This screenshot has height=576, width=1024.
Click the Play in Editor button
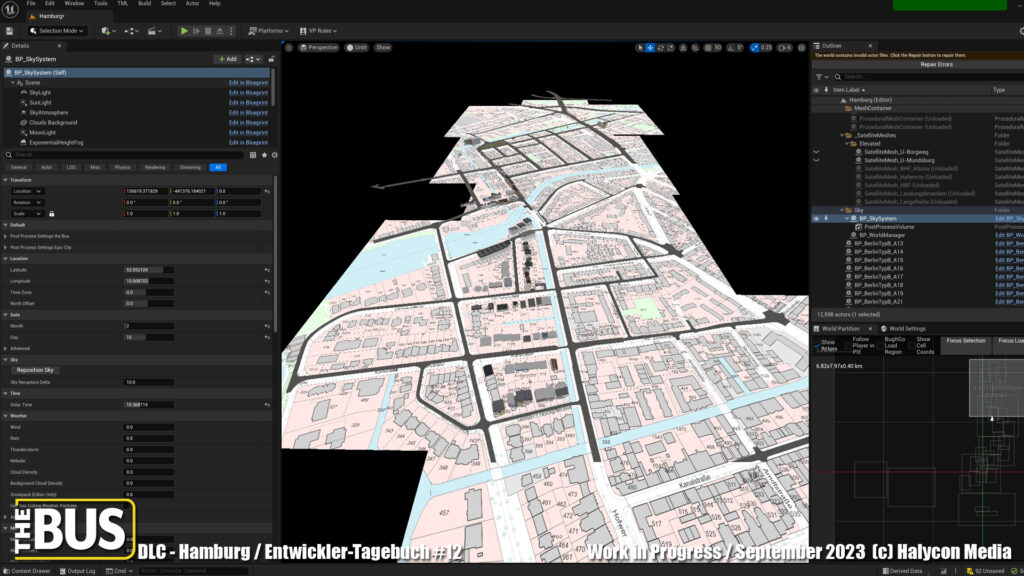184,31
